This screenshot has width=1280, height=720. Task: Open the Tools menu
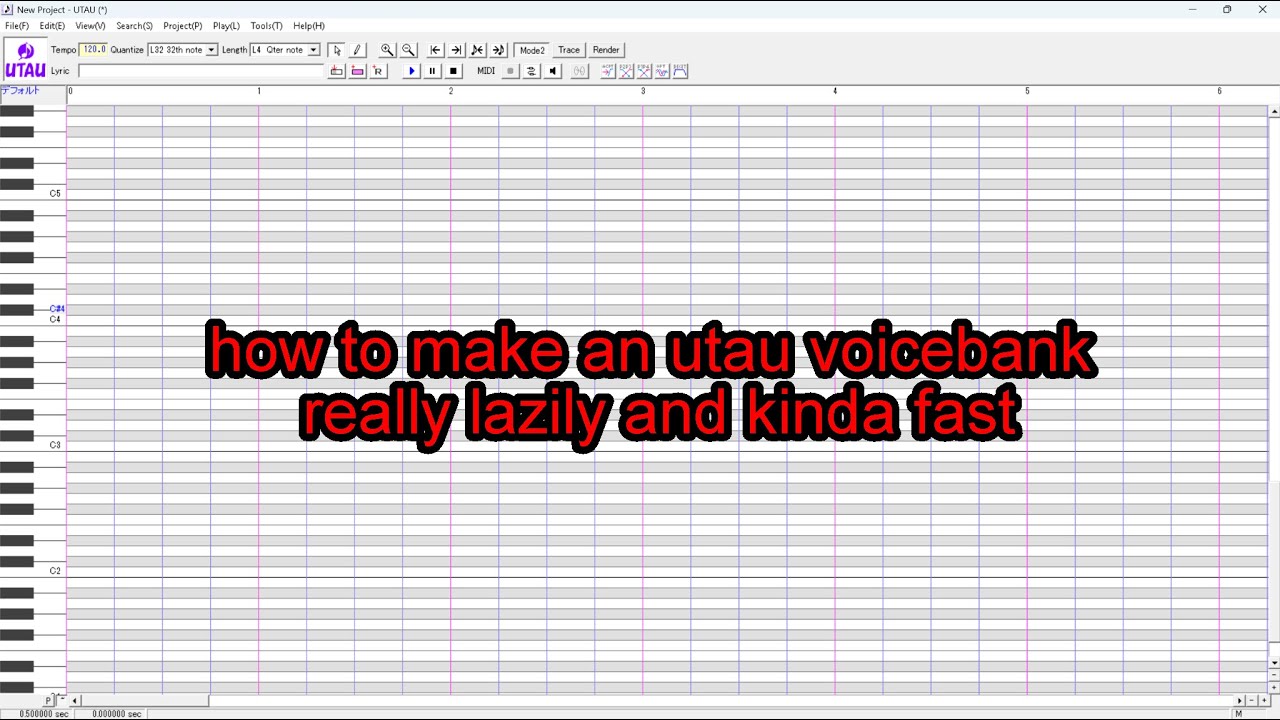pyautogui.click(x=266, y=26)
